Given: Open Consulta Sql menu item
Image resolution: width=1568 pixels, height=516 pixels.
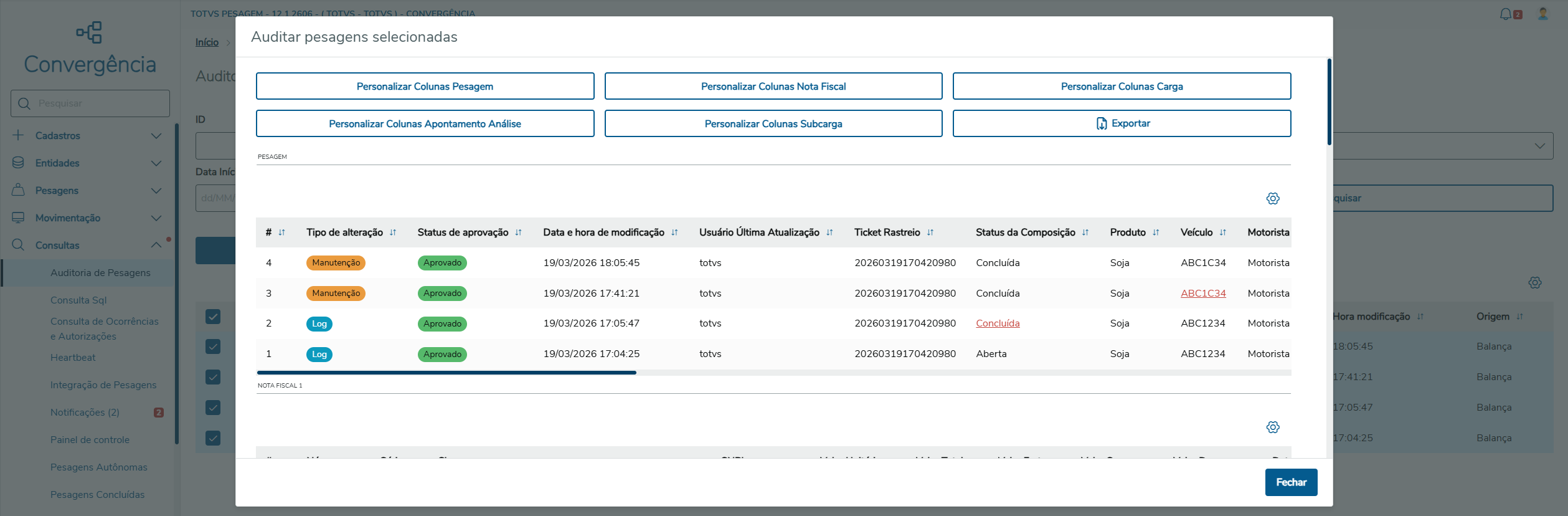Looking at the screenshot, I should (78, 300).
